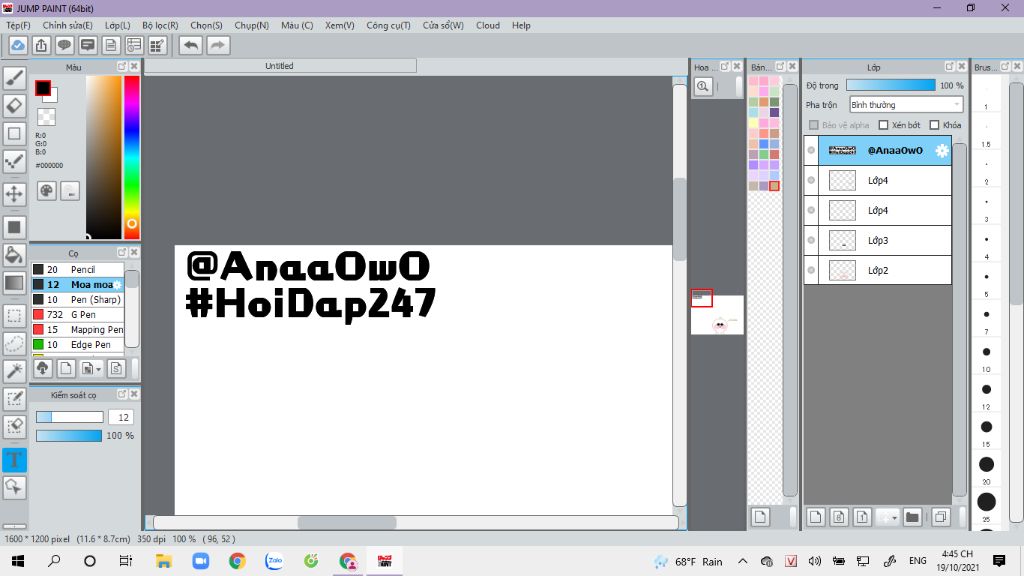Toggle visibility of the @AnaaOwO layer

pyautogui.click(x=811, y=150)
